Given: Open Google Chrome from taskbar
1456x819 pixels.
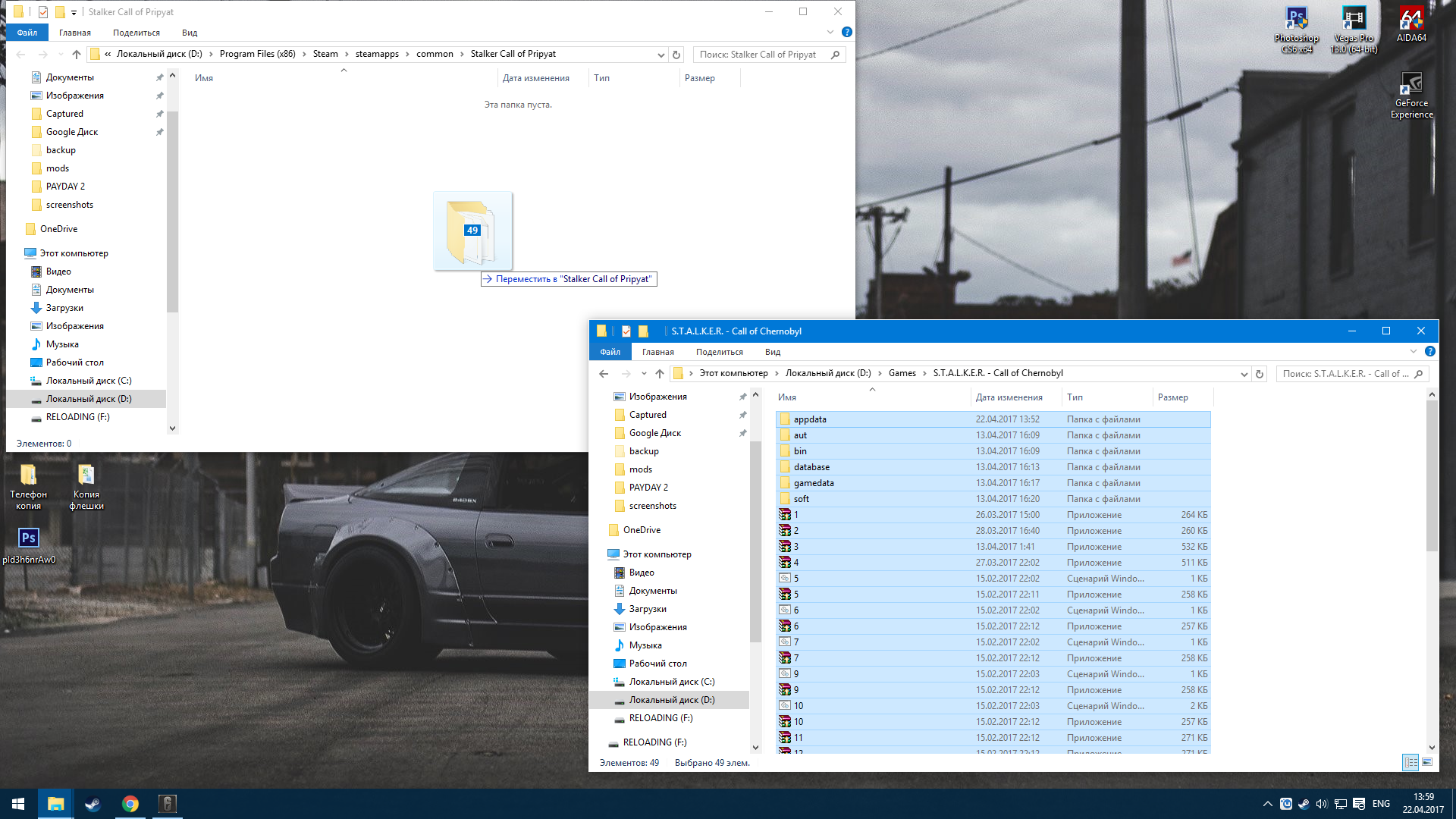Looking at the screenshot, I should [130, 804].
